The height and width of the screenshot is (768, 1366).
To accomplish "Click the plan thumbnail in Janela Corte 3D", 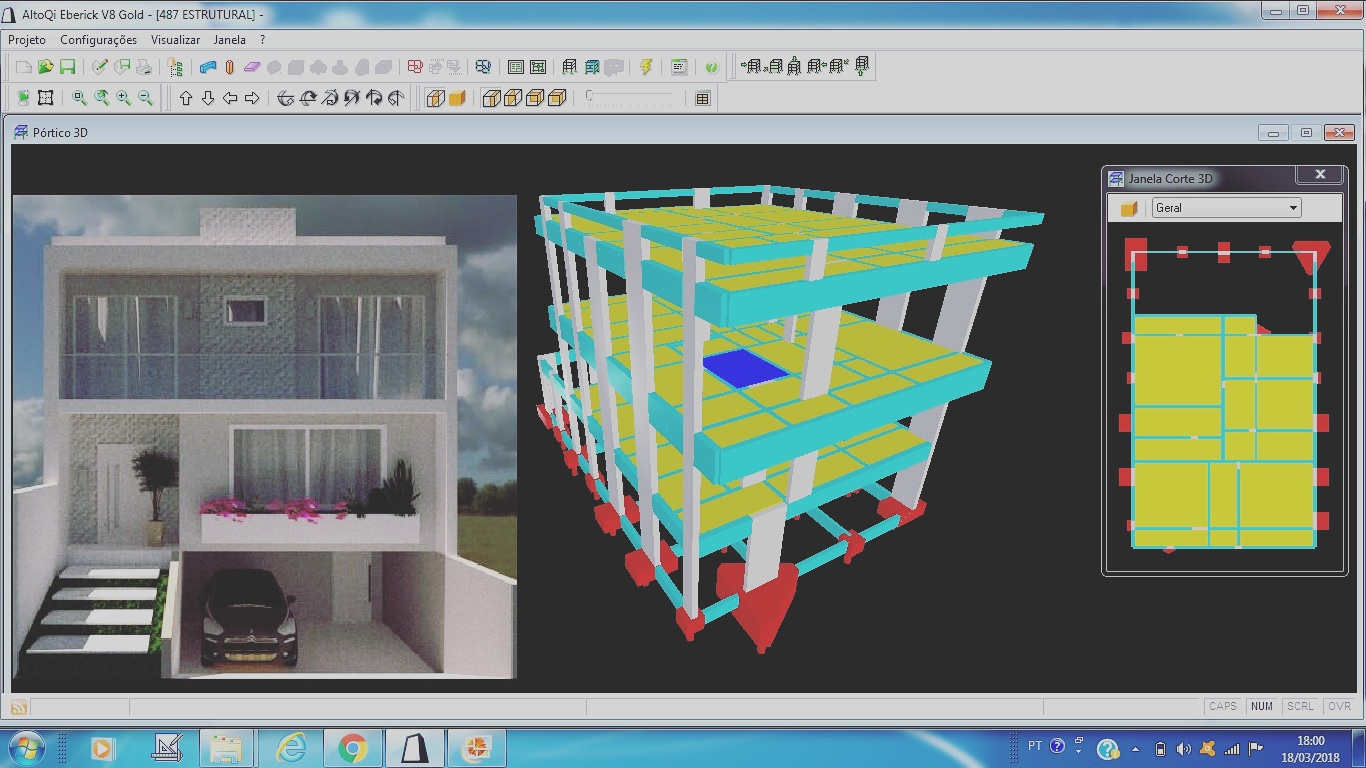I will (x=1224, y=395).
